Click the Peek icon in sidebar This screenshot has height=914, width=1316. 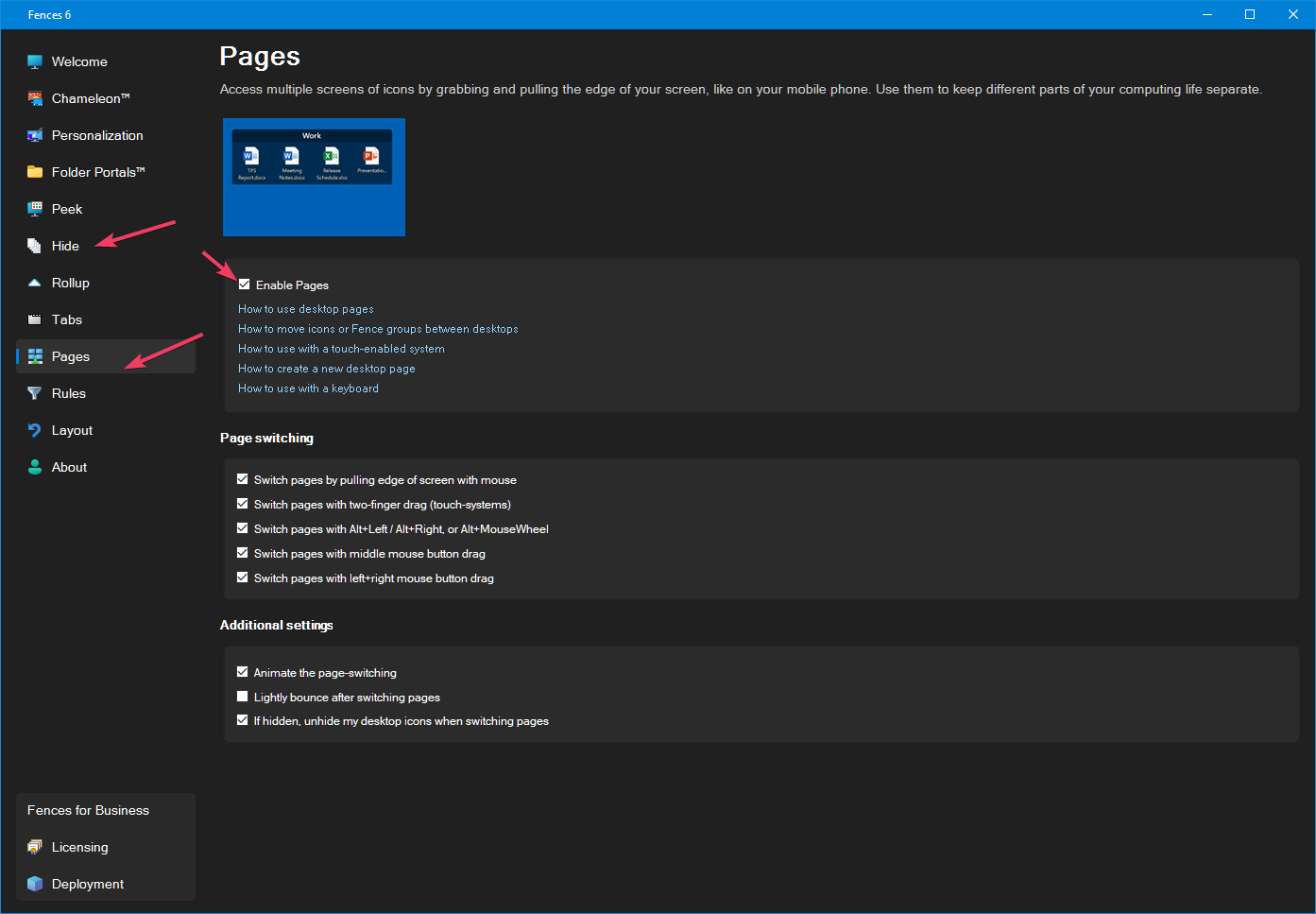click(35, 209)
